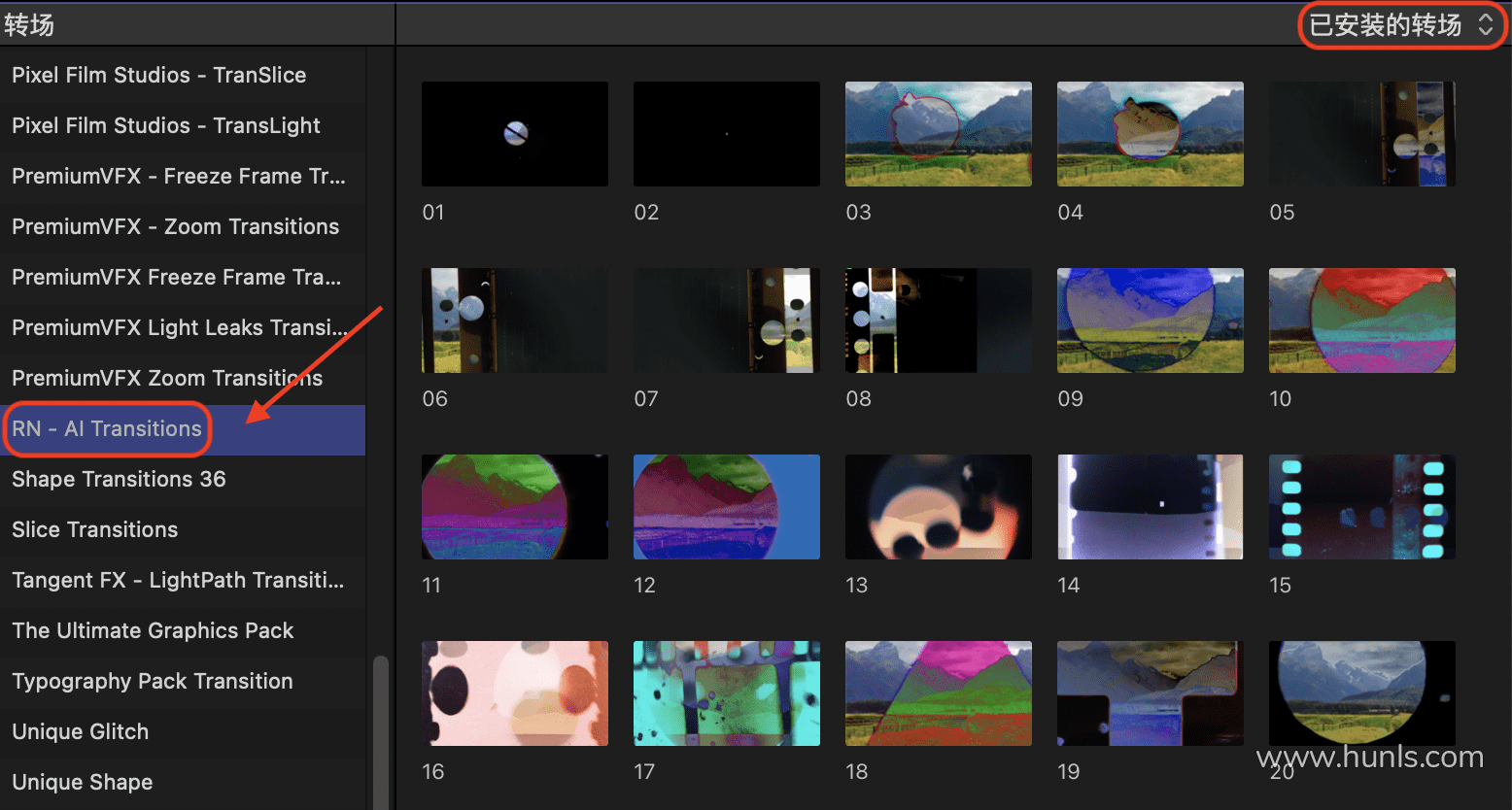Select transition thumbnail 14
The height and width of the screenshot is (810, 1512).
coord(1151,507)
